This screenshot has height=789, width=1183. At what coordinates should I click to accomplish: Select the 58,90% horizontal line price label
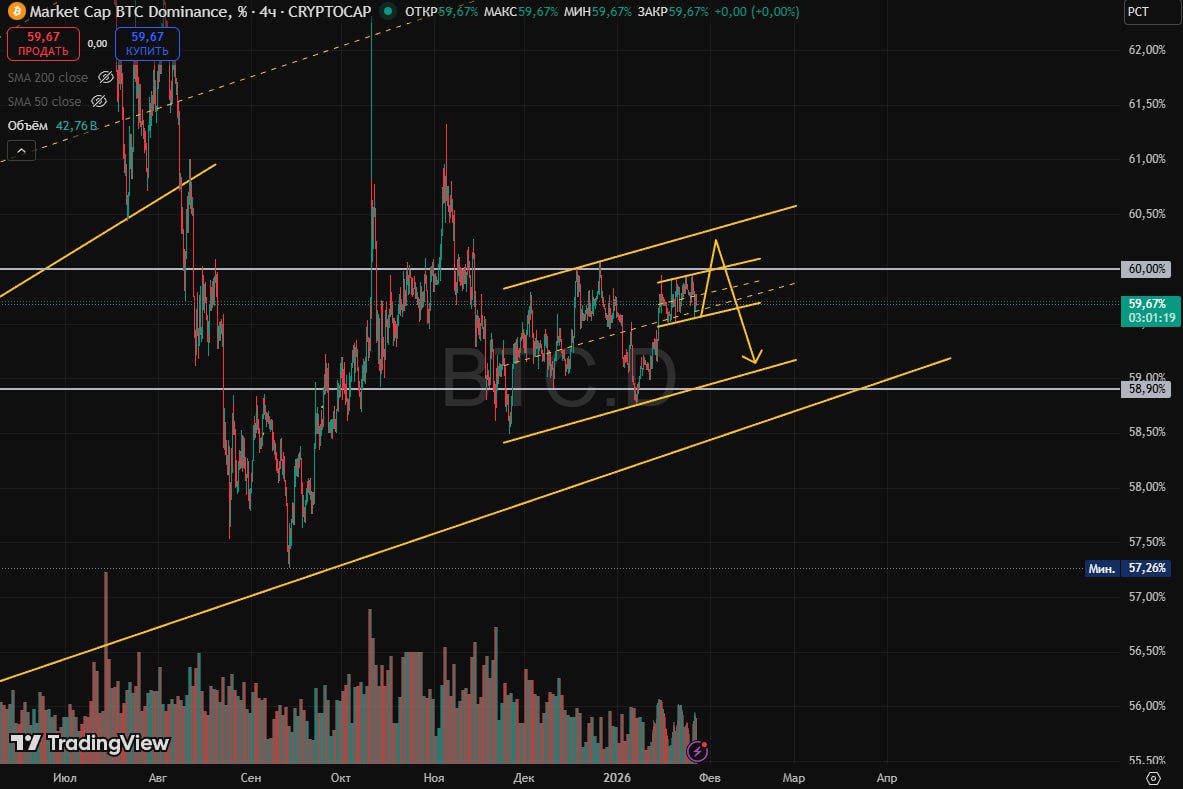click(x=1147, y=389)
